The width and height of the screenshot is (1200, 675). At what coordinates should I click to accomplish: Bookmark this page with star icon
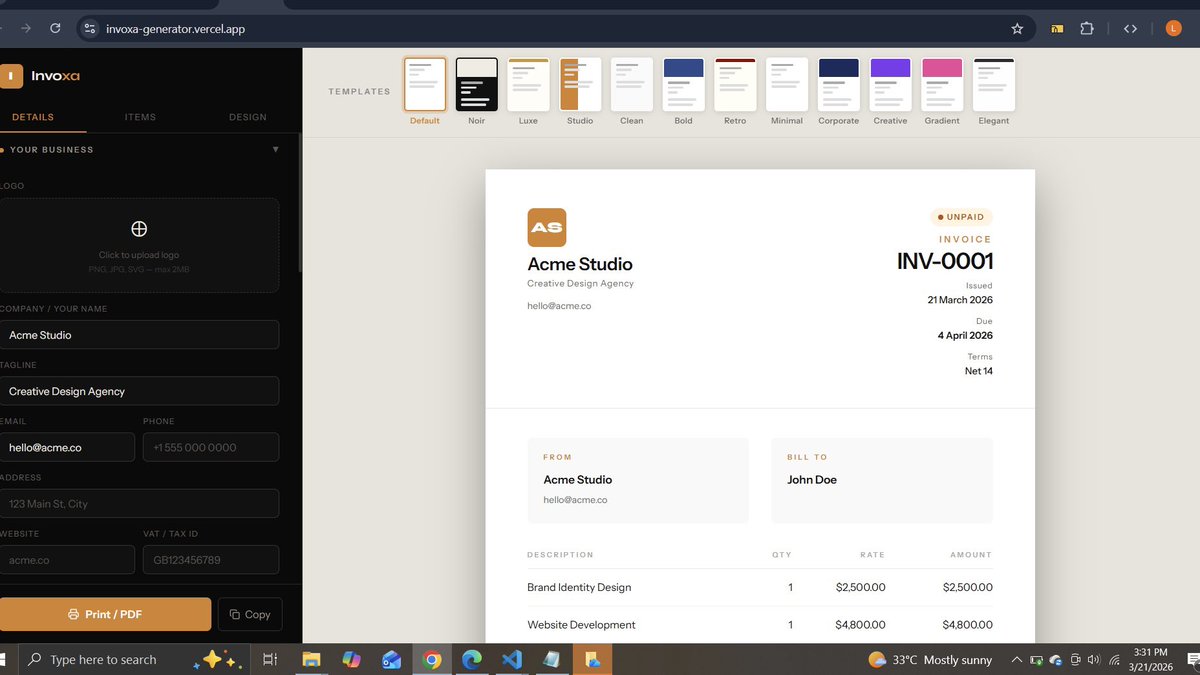[1017, 29]
